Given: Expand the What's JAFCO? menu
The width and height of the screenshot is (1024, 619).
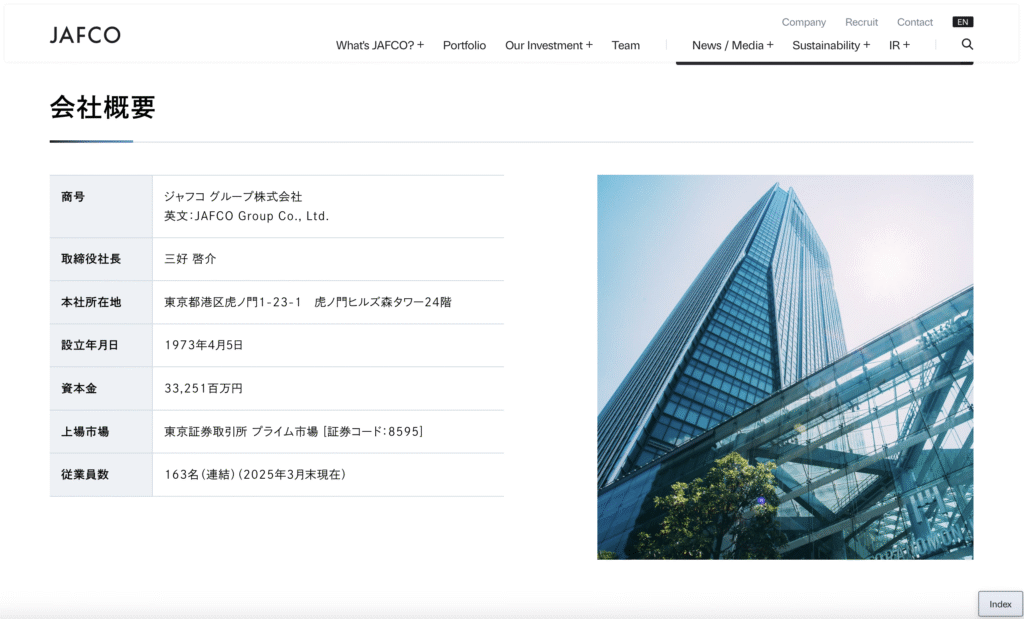Looking at the screenshot, I should coord(380,45).
